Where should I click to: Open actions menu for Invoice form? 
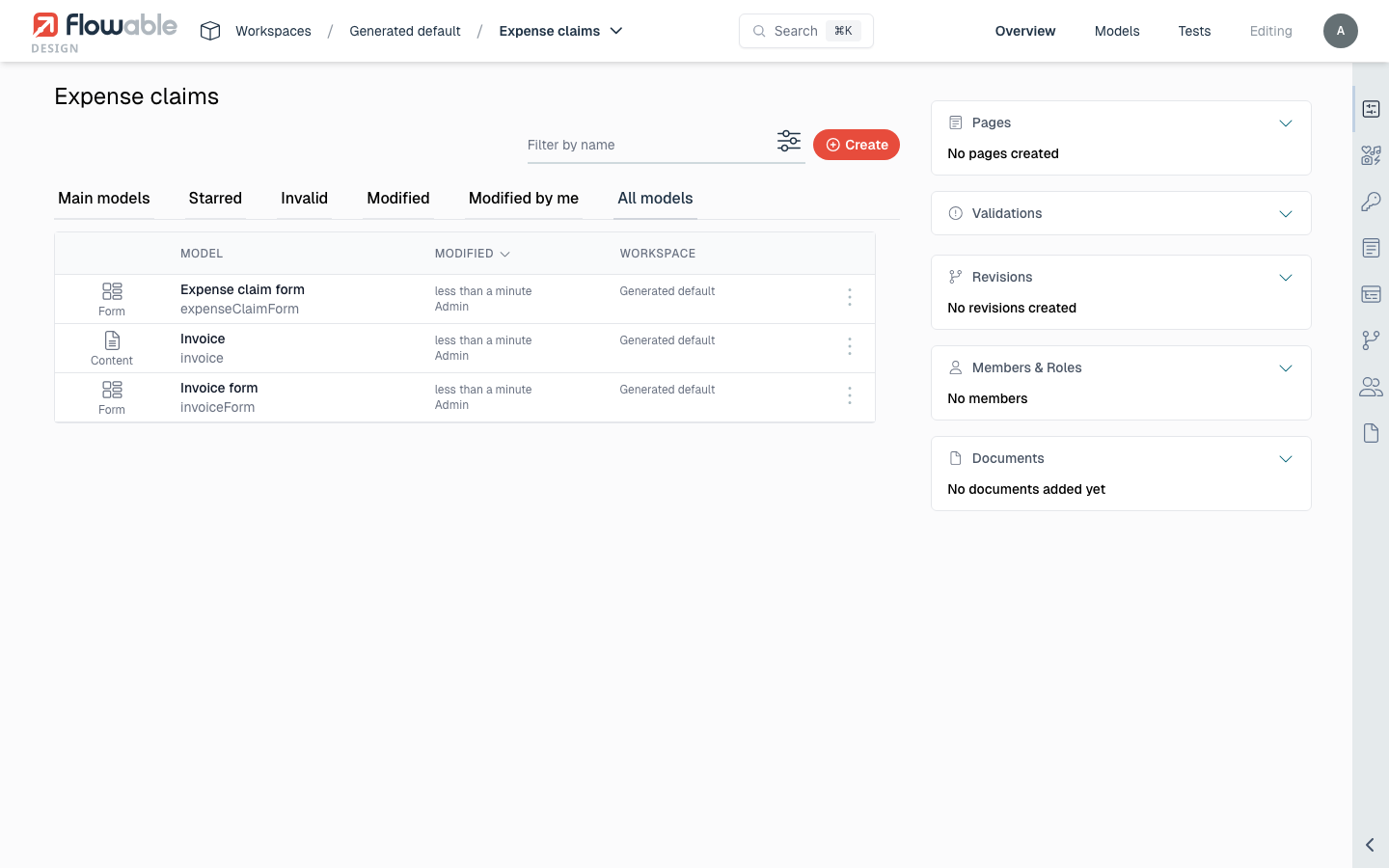[850, 395]
